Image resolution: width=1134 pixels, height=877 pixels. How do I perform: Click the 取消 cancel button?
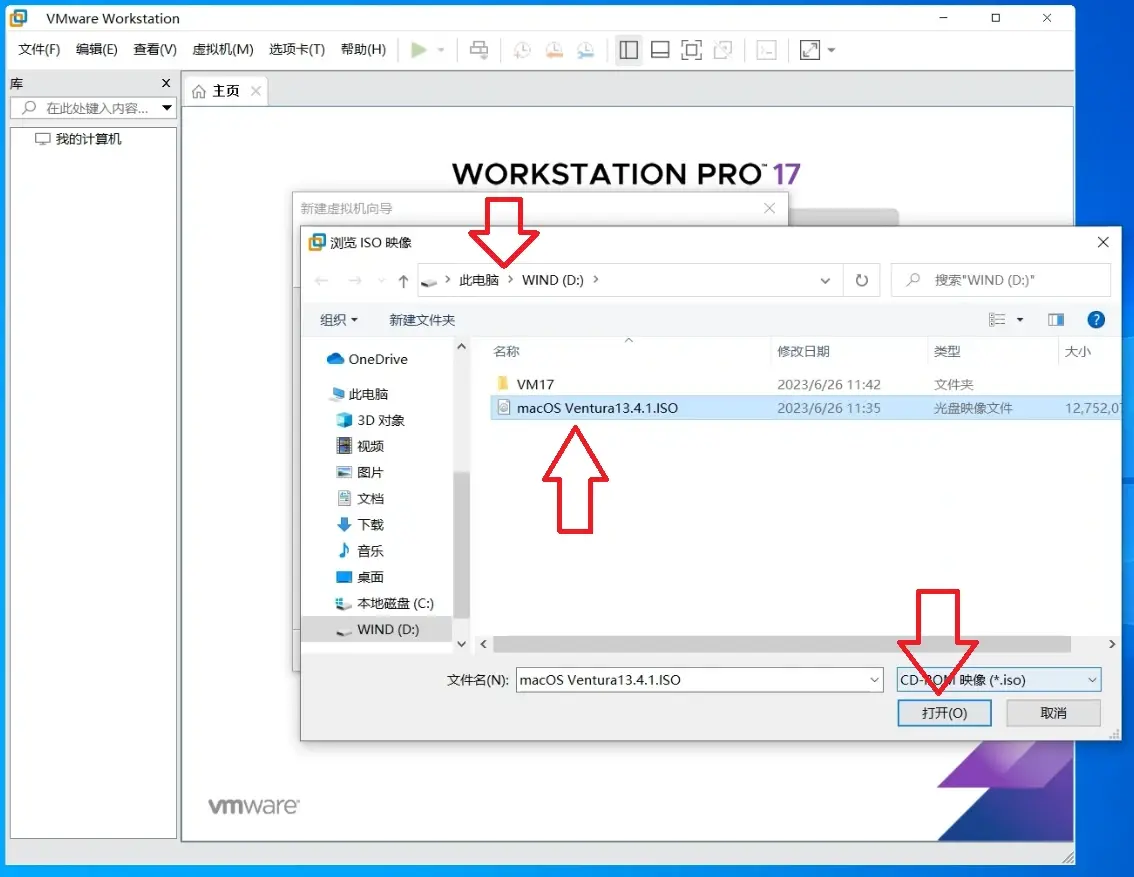coord(1053,713)
